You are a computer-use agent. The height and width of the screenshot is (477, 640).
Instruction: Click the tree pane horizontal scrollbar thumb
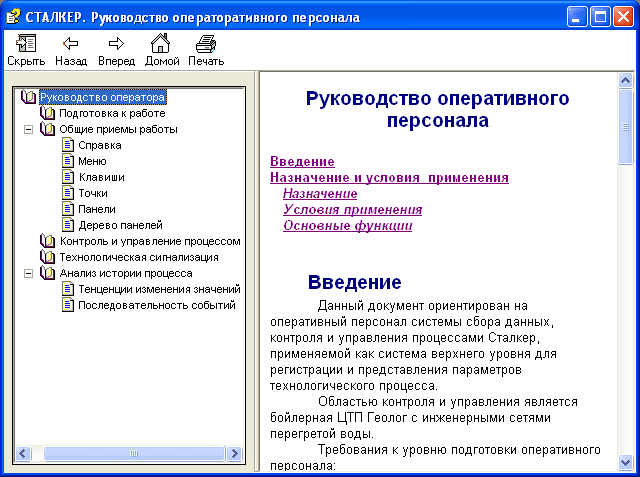(x=134, y=453)
